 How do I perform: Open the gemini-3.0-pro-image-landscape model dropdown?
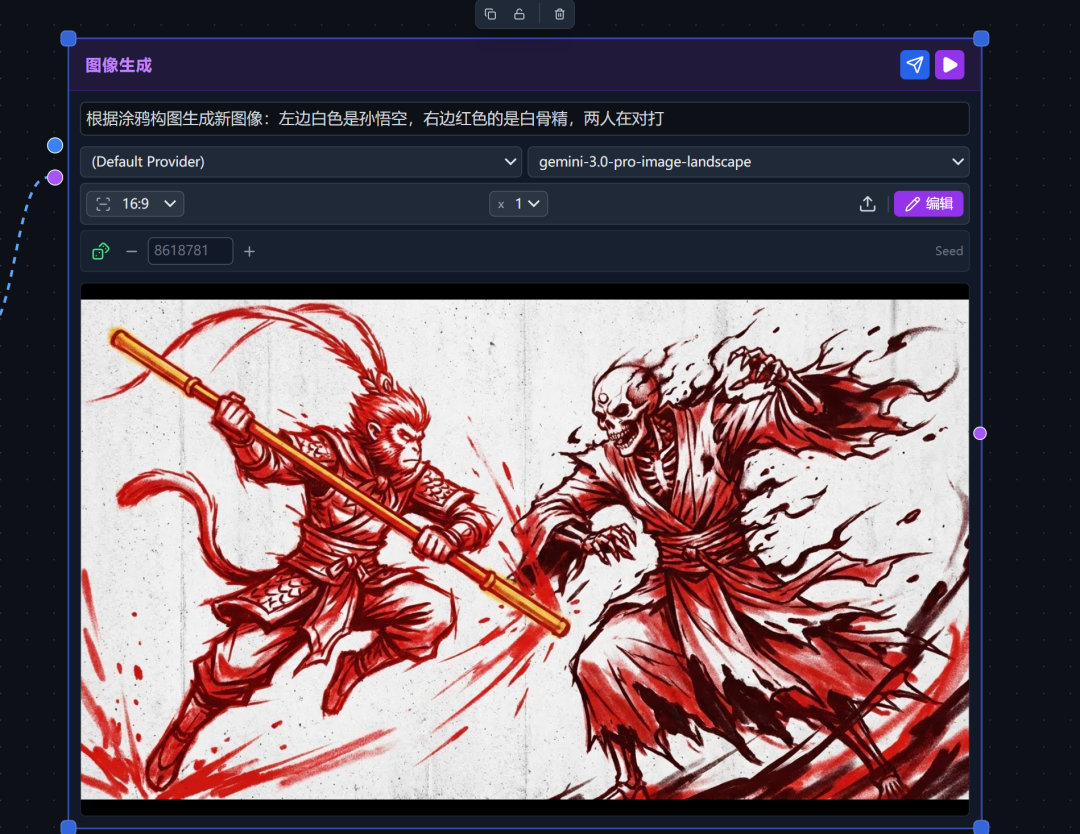point(749,162)
